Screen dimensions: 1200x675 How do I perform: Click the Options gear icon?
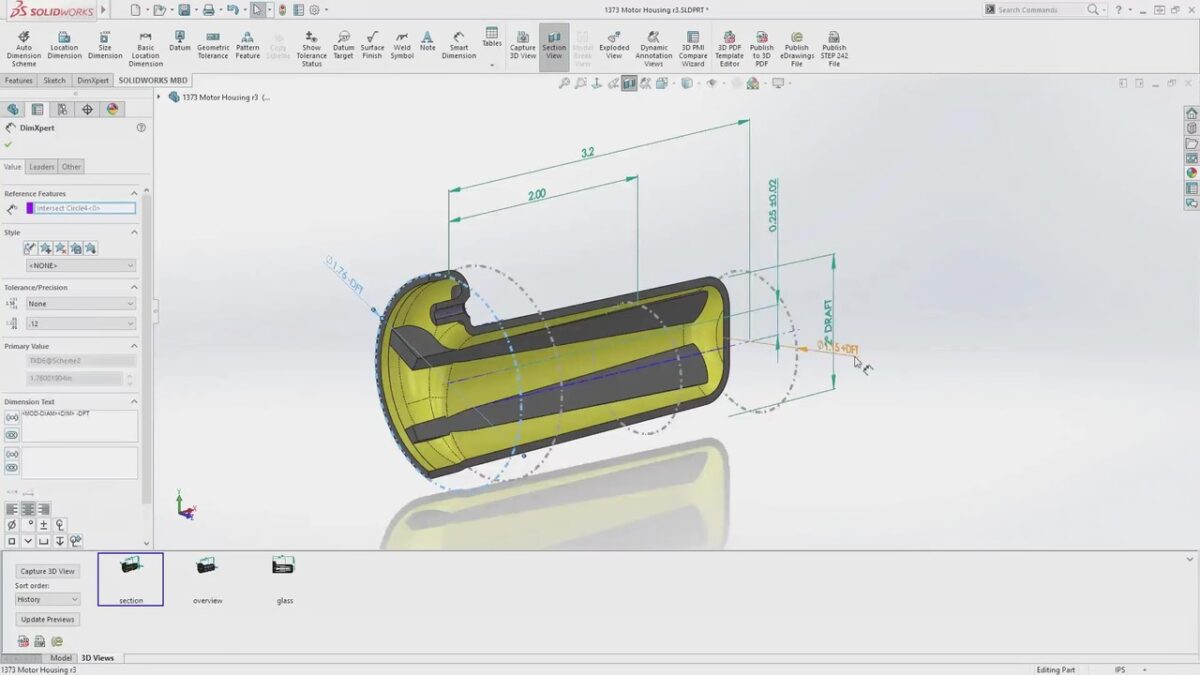click(314, 10)
